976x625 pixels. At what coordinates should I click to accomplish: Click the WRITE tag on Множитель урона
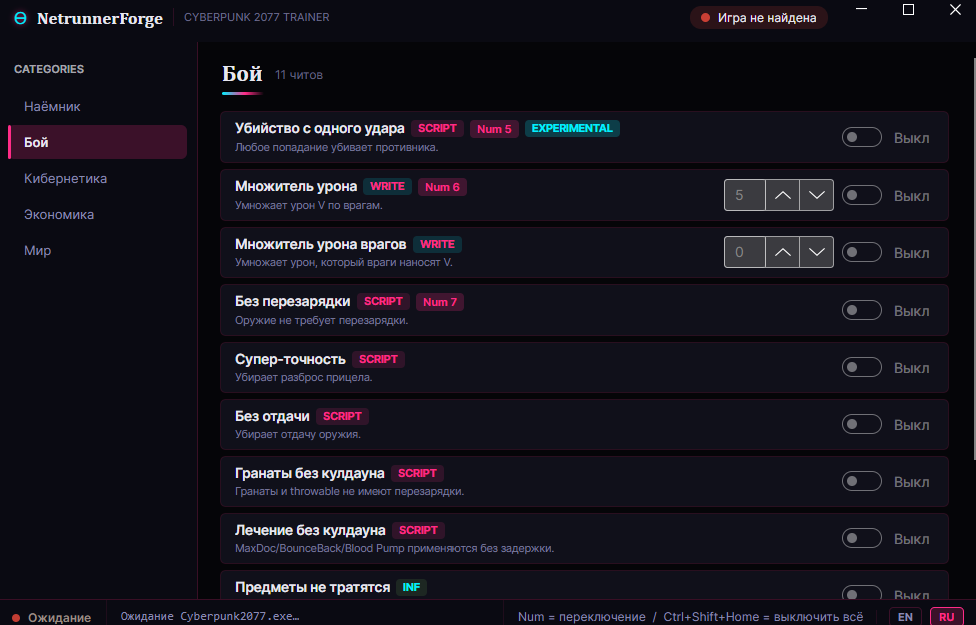(387, 186)
